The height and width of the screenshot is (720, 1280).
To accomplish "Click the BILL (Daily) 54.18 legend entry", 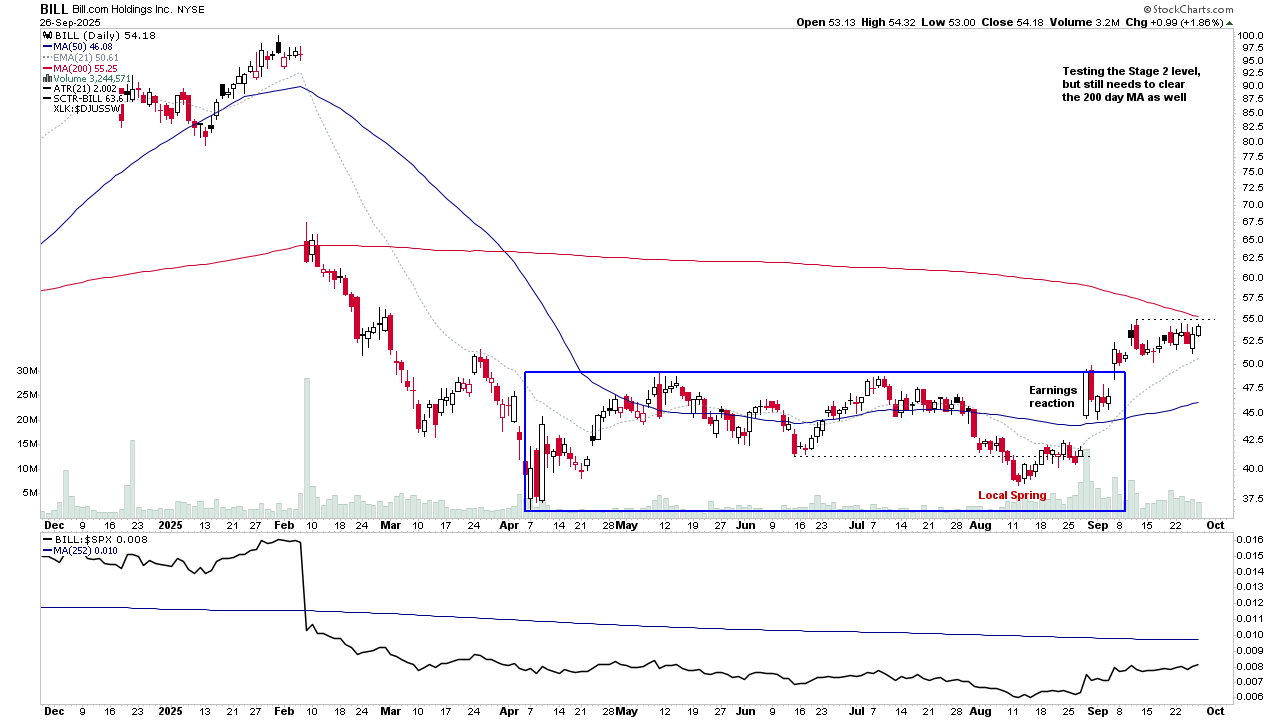I will [98, 36].
